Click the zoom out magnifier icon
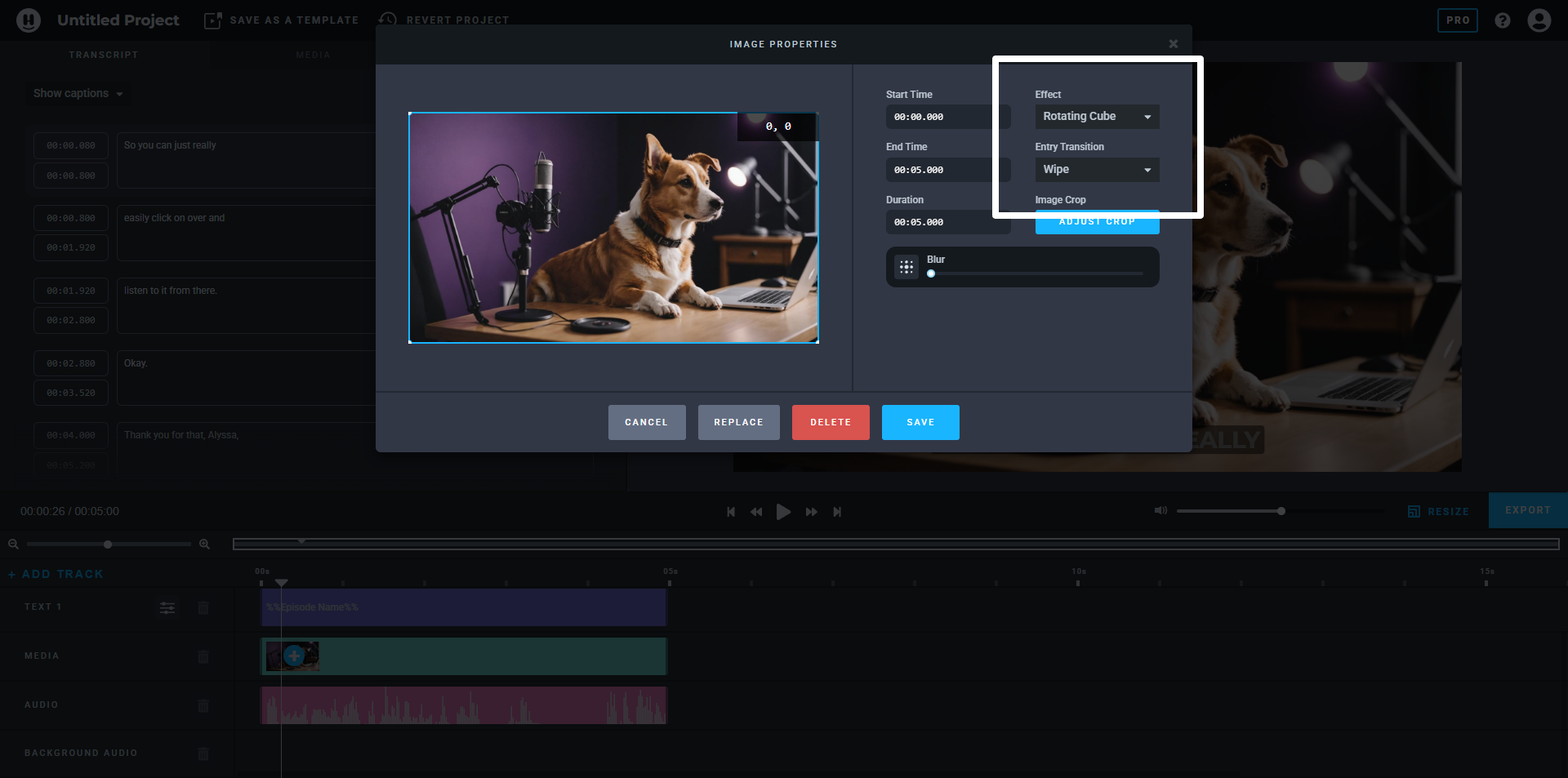The height and width of the screenshot is (778, 1568). point(13,544)
